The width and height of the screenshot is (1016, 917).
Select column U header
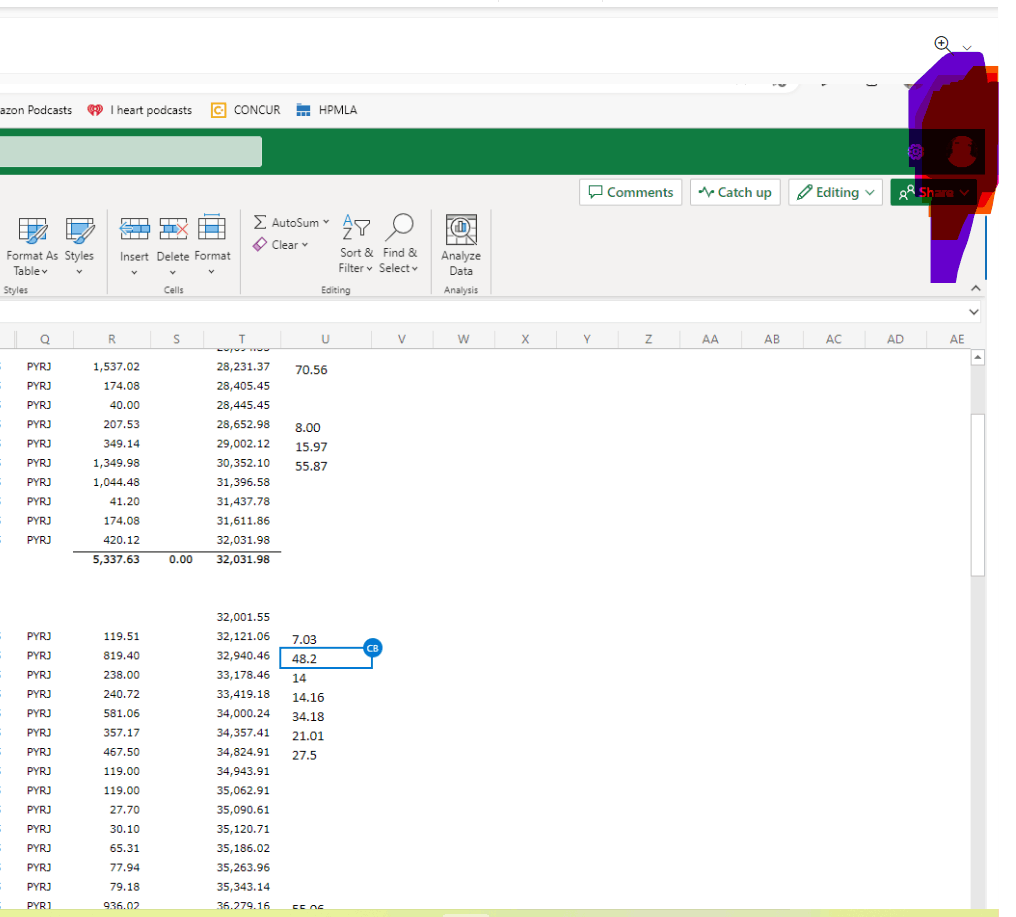[325, 338]
